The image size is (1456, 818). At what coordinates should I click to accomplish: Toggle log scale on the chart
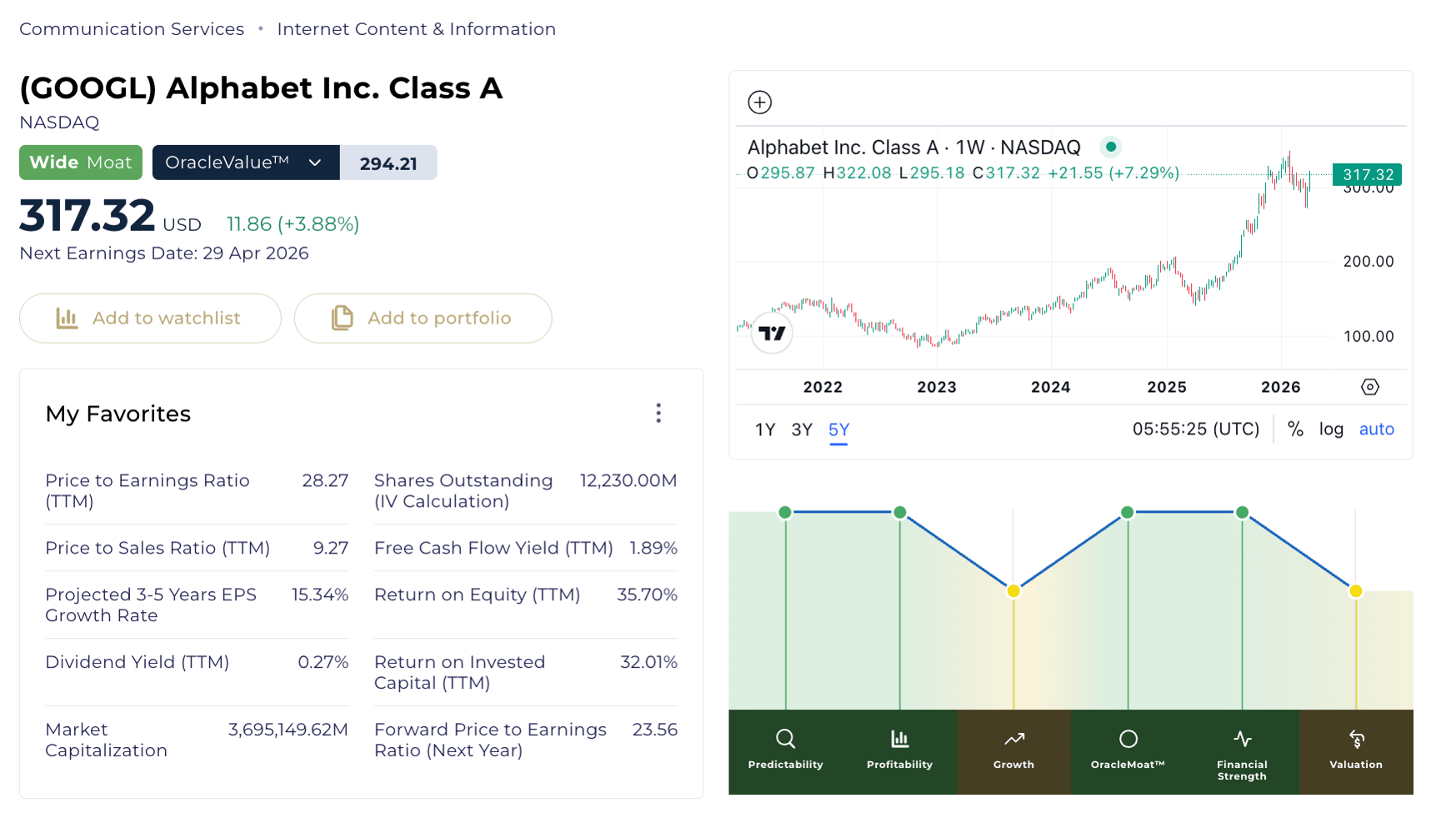click(x=1331, y=429)
